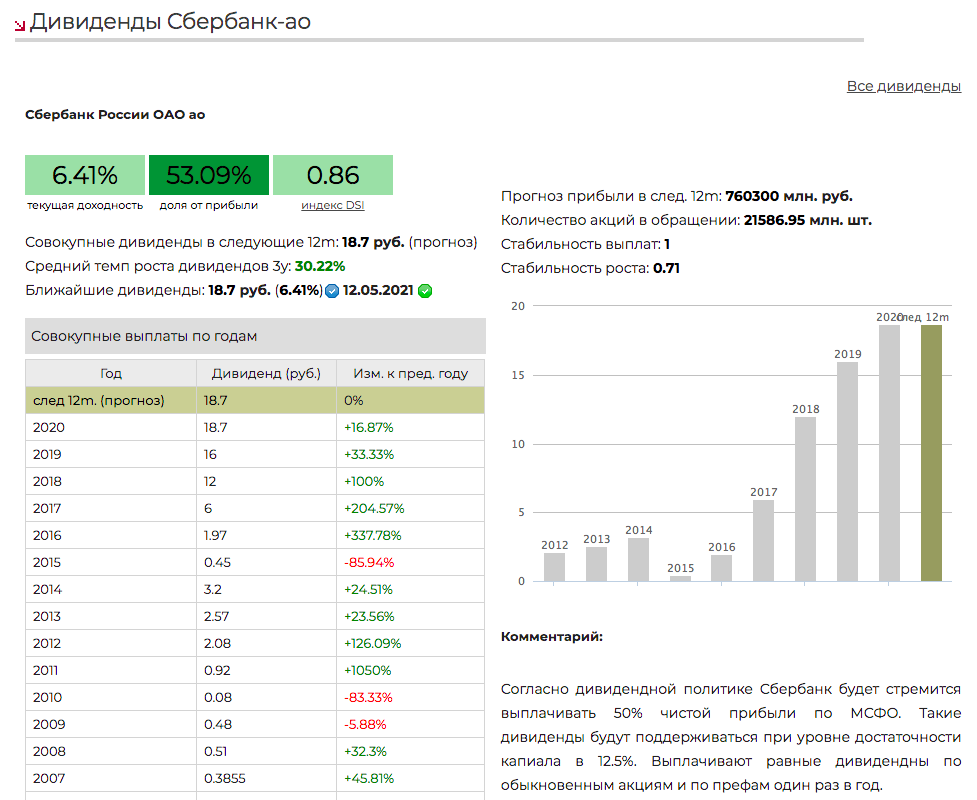The height and width of the screenshot is (800, 977).
Task: Click the green checkmark icon after 12.05.2021
Action: (425, 291)
